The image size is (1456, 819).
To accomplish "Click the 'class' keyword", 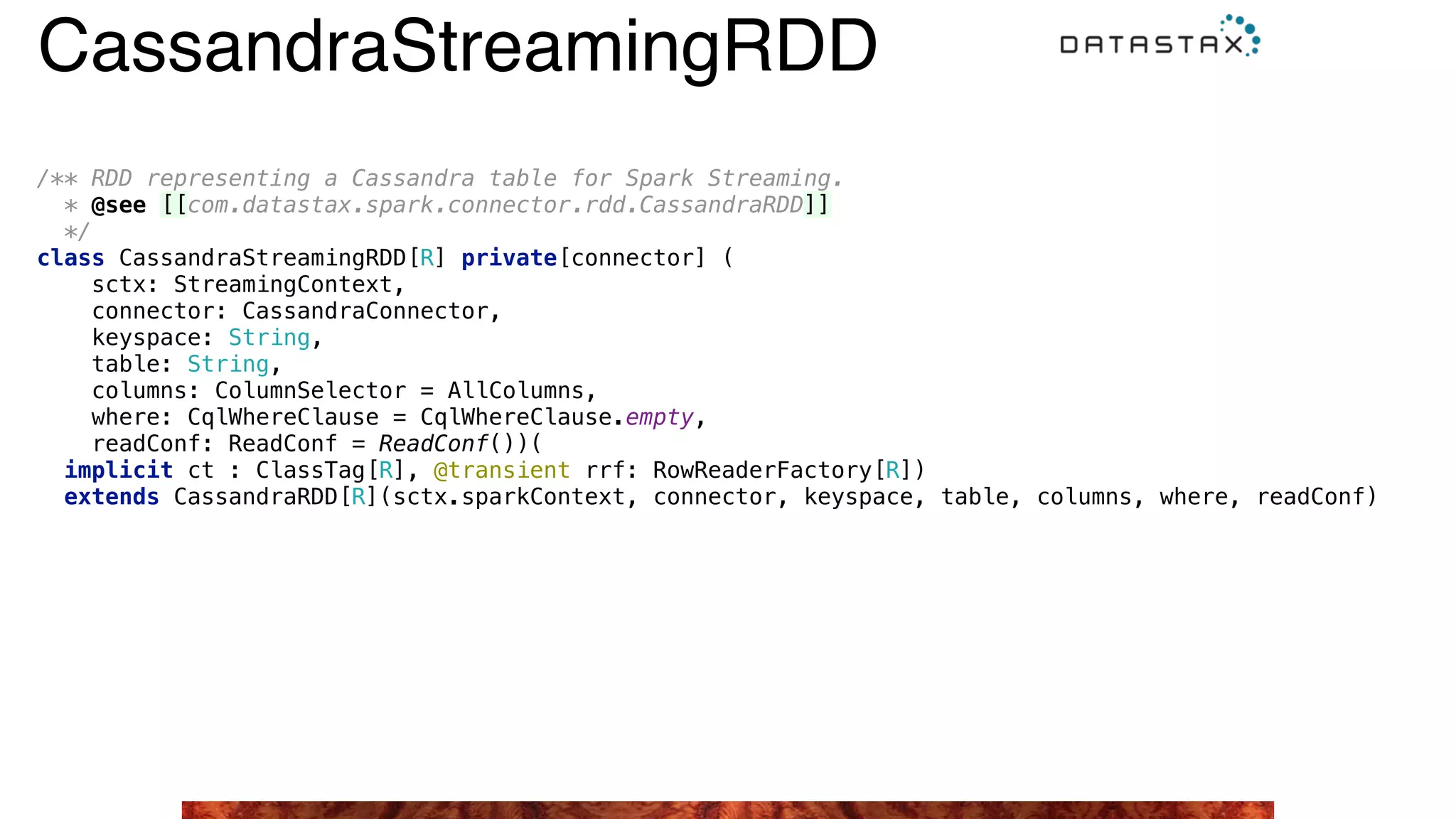I will (x=70, y=258).
